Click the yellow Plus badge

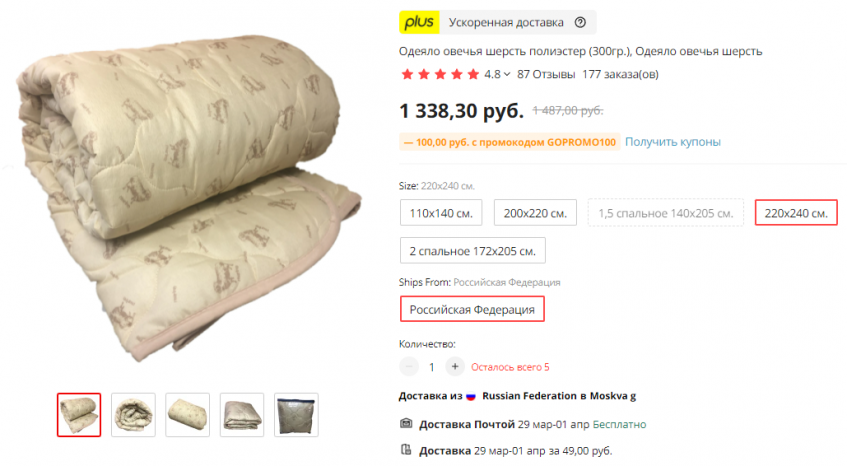(419, 22)
